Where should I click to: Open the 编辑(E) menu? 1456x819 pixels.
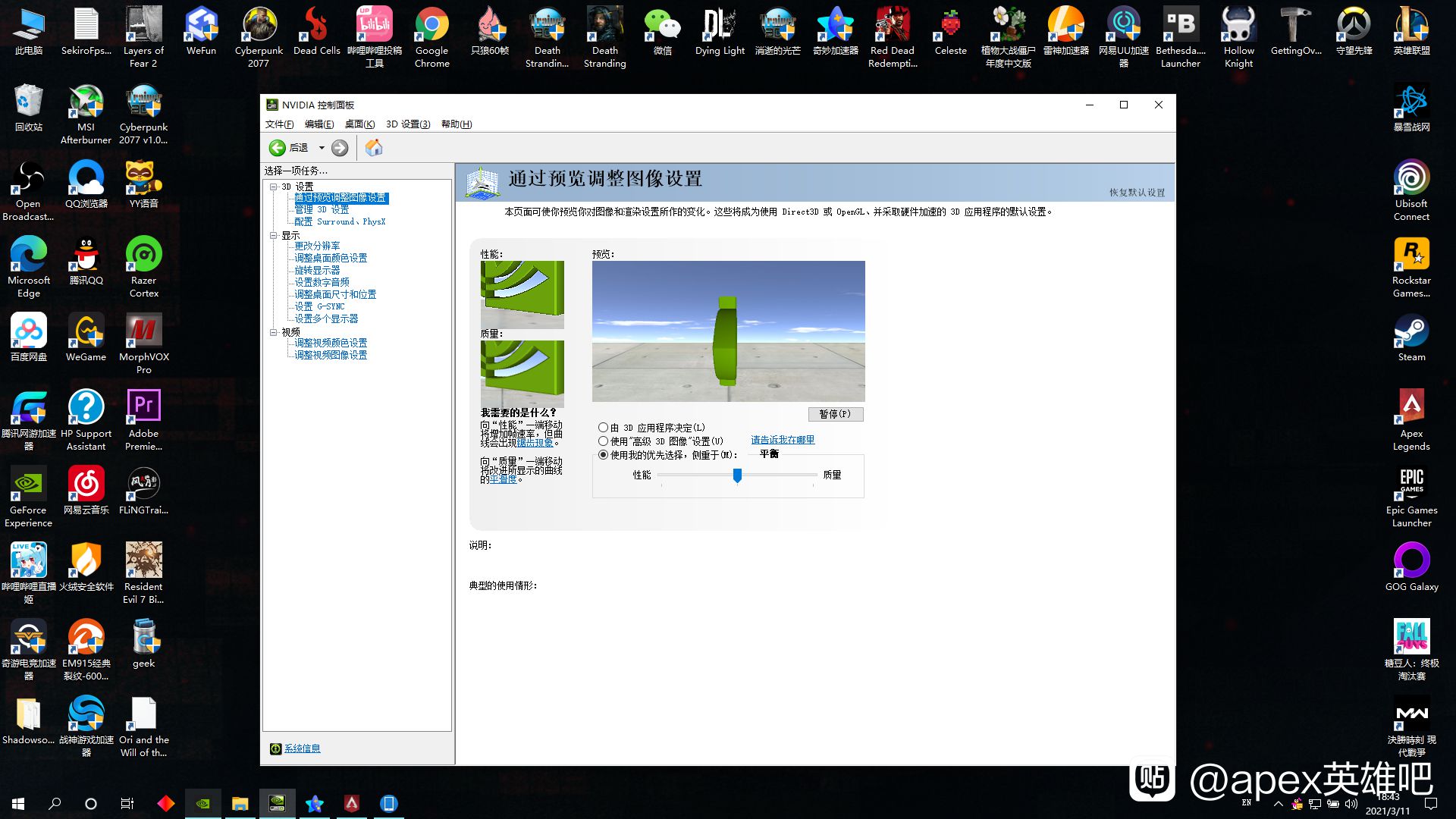(318, 124)
